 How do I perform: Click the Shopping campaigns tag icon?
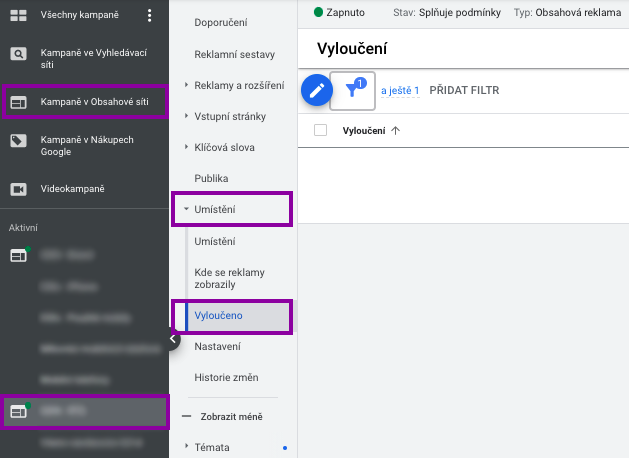click(18, 141)
